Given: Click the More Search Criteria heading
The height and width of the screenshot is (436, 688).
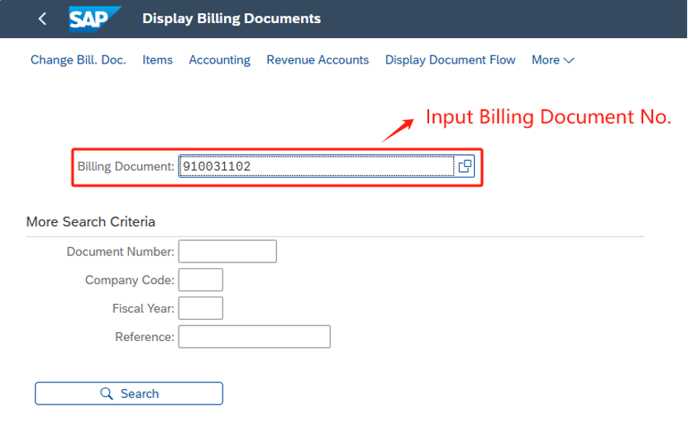Looking at the screenshot, I should 90,221.
